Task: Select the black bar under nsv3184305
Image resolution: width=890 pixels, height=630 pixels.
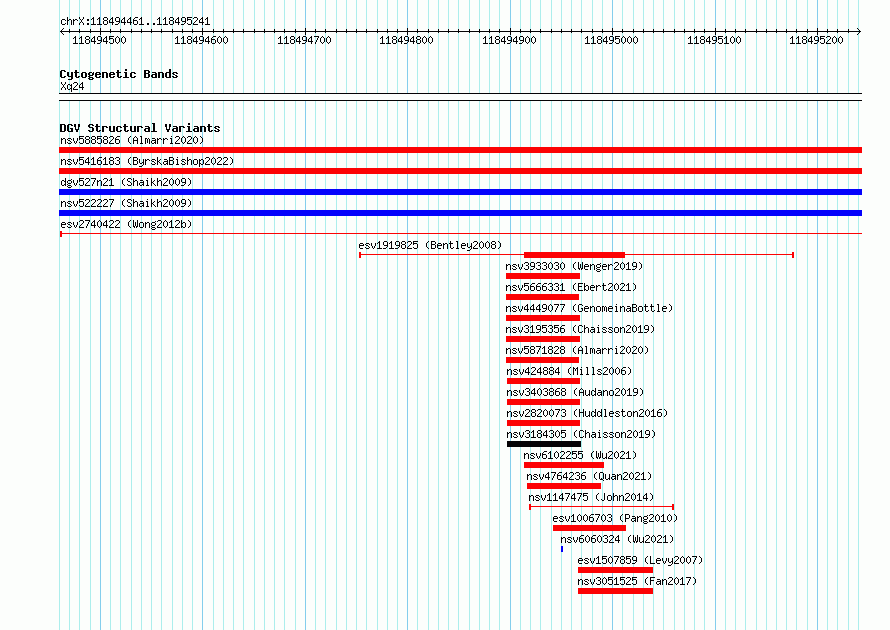Action: (x=544, y=444)
